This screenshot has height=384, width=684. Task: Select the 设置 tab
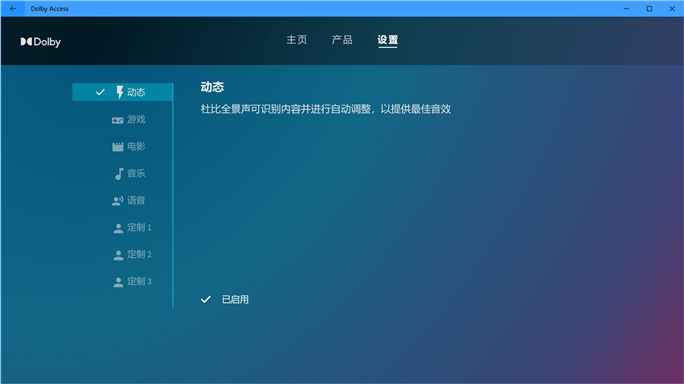click(387, 40)
